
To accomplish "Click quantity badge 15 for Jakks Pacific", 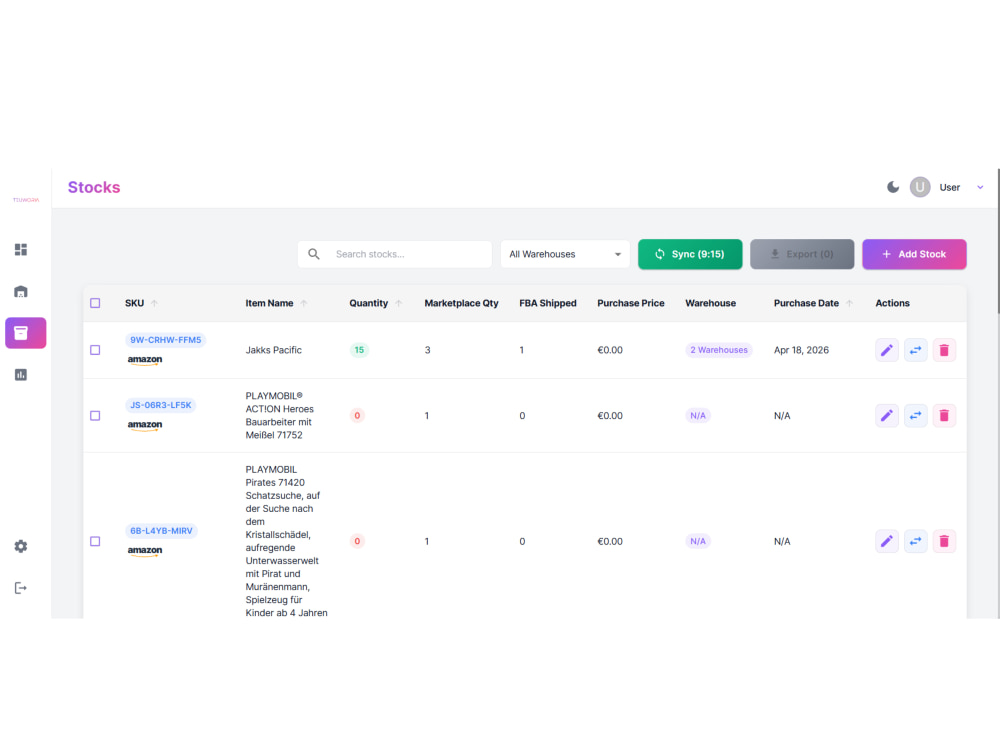I will coord(359,350).
